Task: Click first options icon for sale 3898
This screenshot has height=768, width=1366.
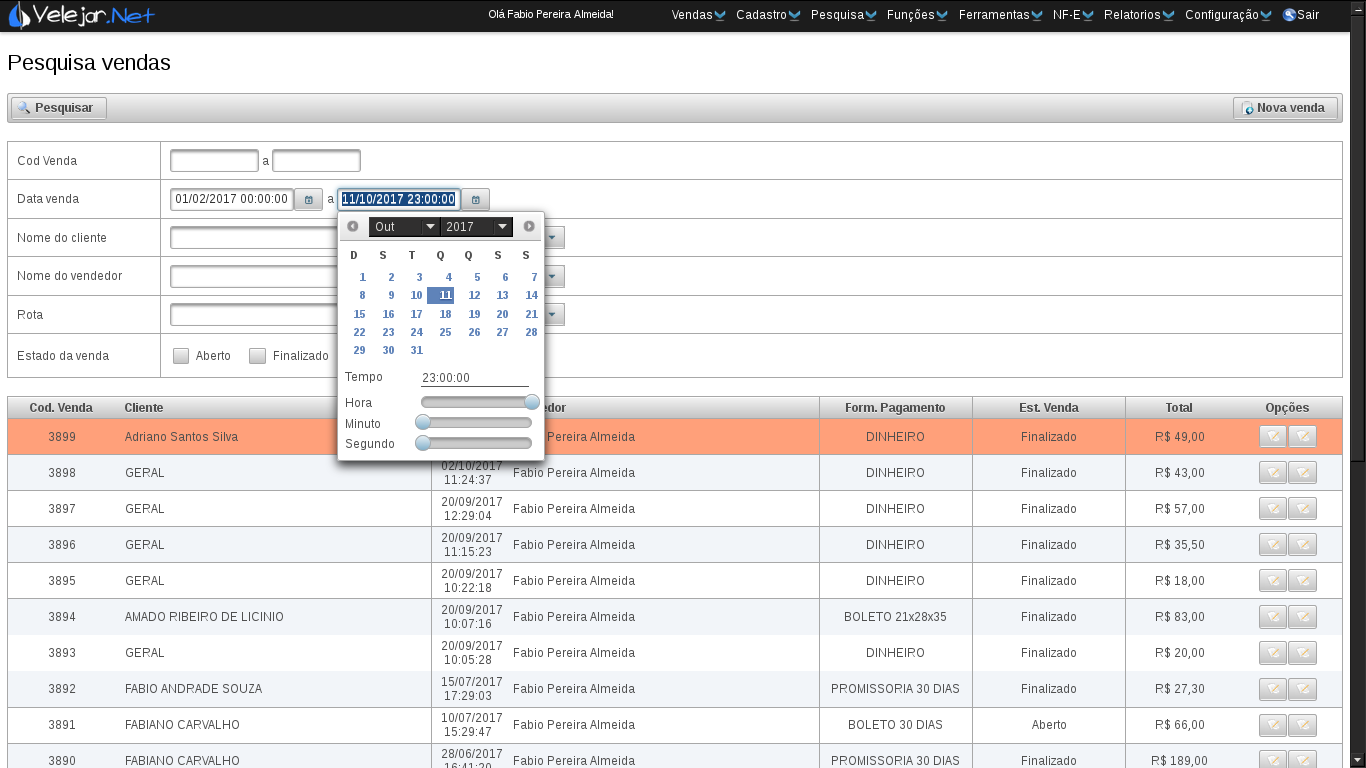Action: pos(1273,473)
